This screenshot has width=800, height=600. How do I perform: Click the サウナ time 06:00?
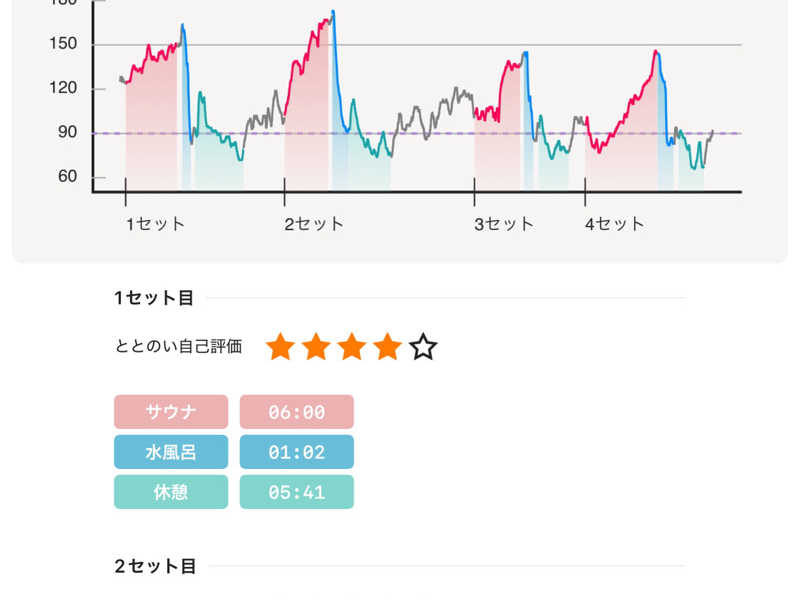click(x=296, y=411)
